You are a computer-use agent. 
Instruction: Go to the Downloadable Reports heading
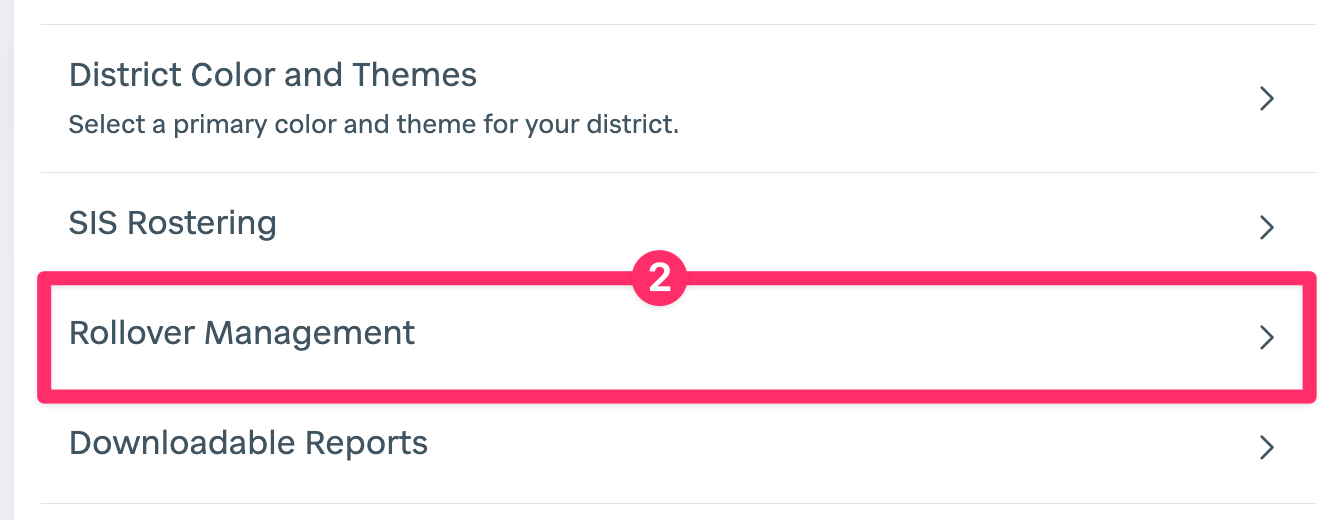(x=248, y=442)
